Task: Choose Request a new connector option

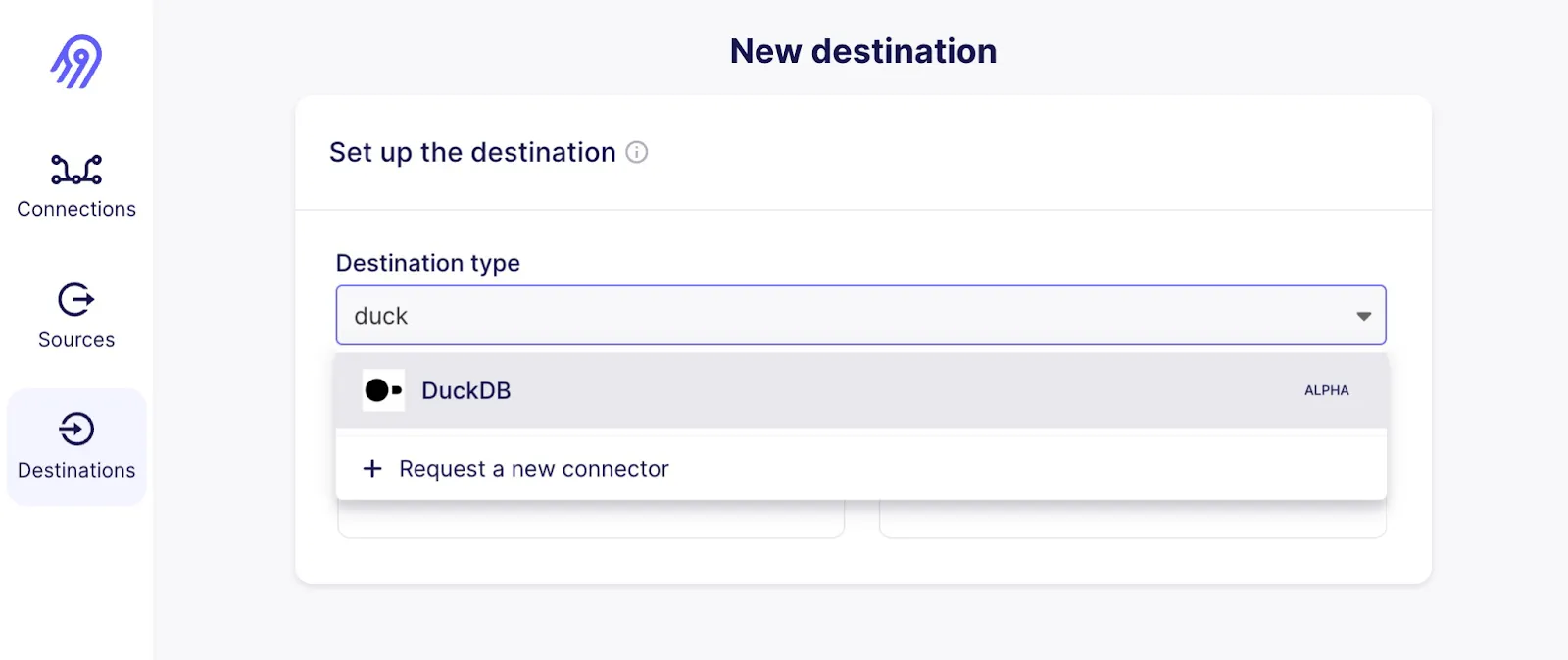Action: (x=860, y=469)
